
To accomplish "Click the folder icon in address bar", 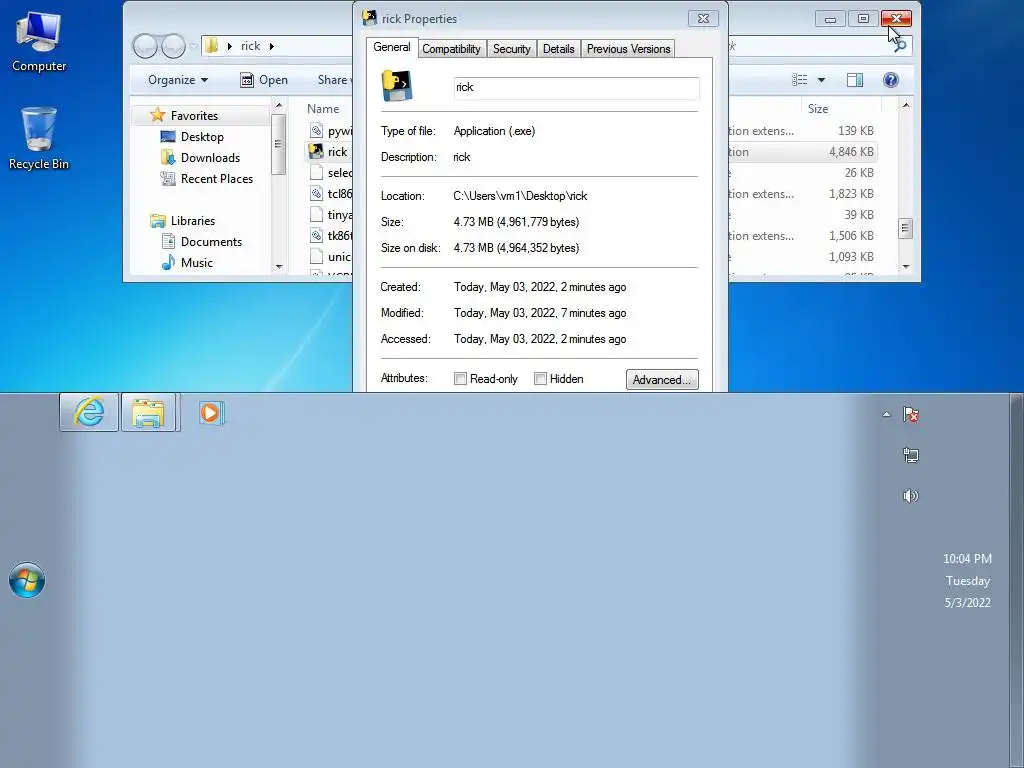I will [212, 46].
